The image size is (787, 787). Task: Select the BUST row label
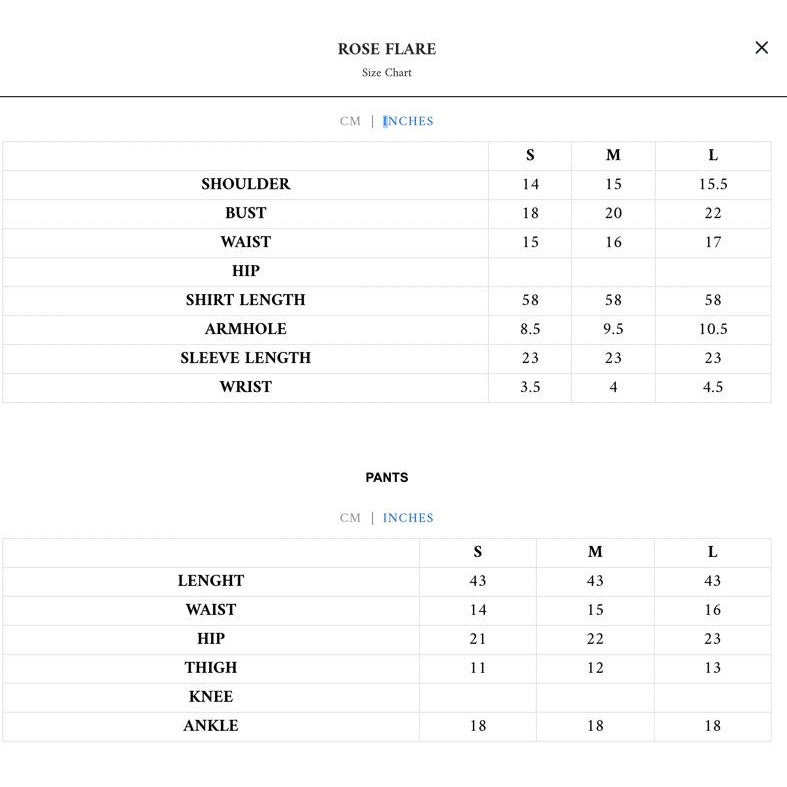[245, 213]
